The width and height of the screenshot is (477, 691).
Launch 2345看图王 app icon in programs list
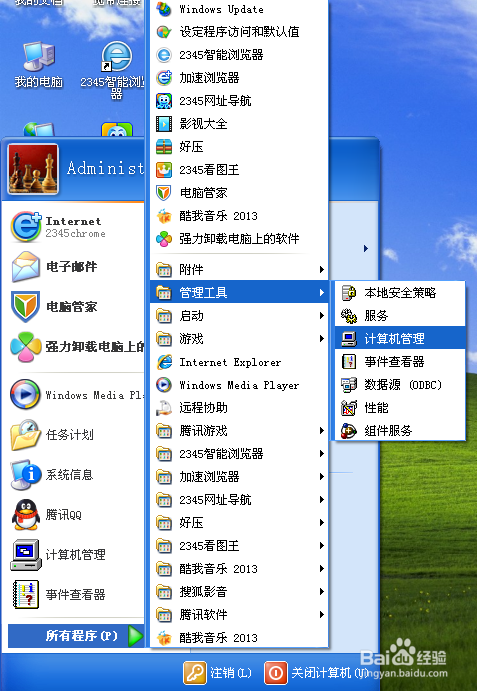point(164,170)
